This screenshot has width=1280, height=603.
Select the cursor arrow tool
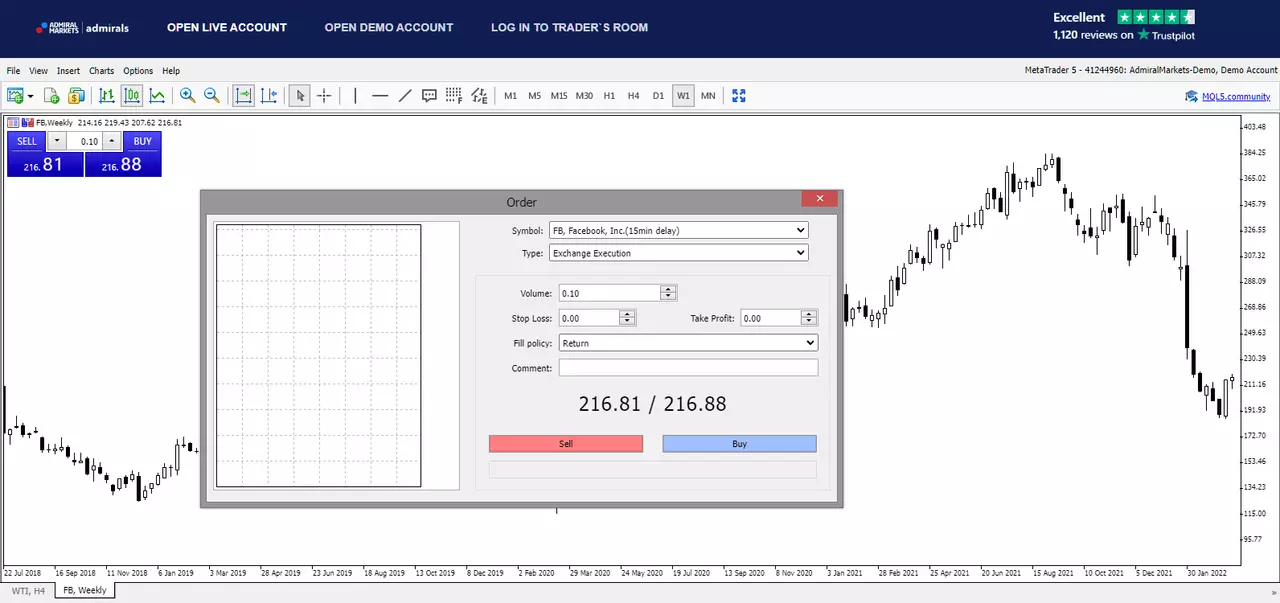(x=299, y=96)
